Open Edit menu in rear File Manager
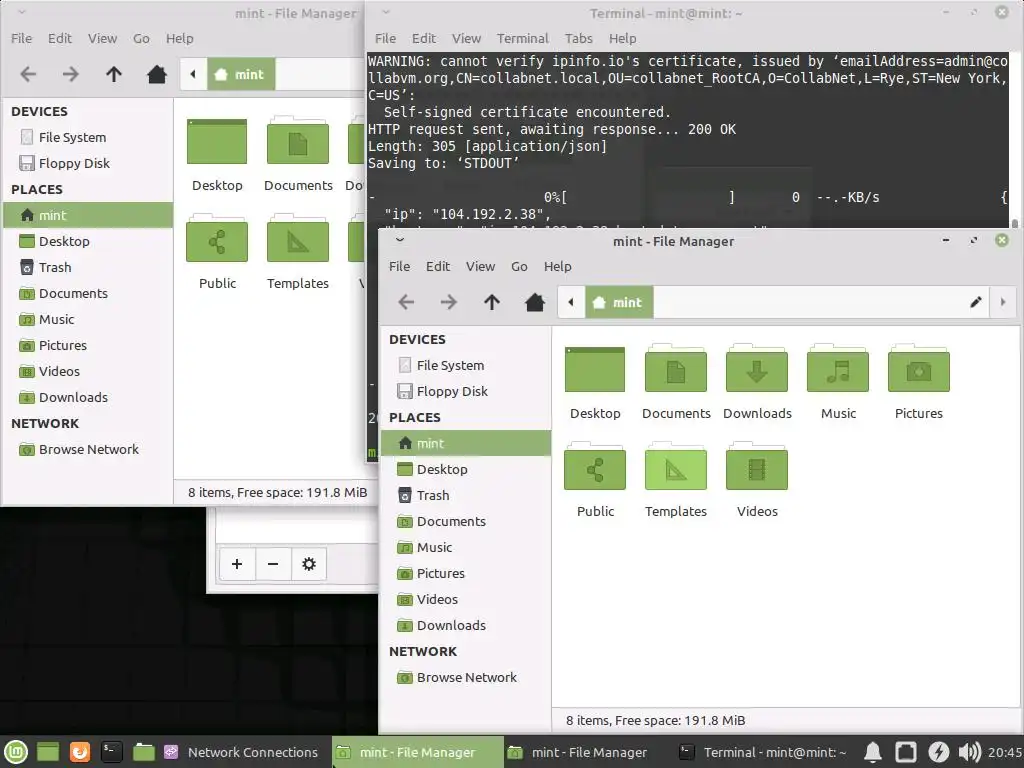Screen dimensions: 1024x768 (x=59, y=38)
